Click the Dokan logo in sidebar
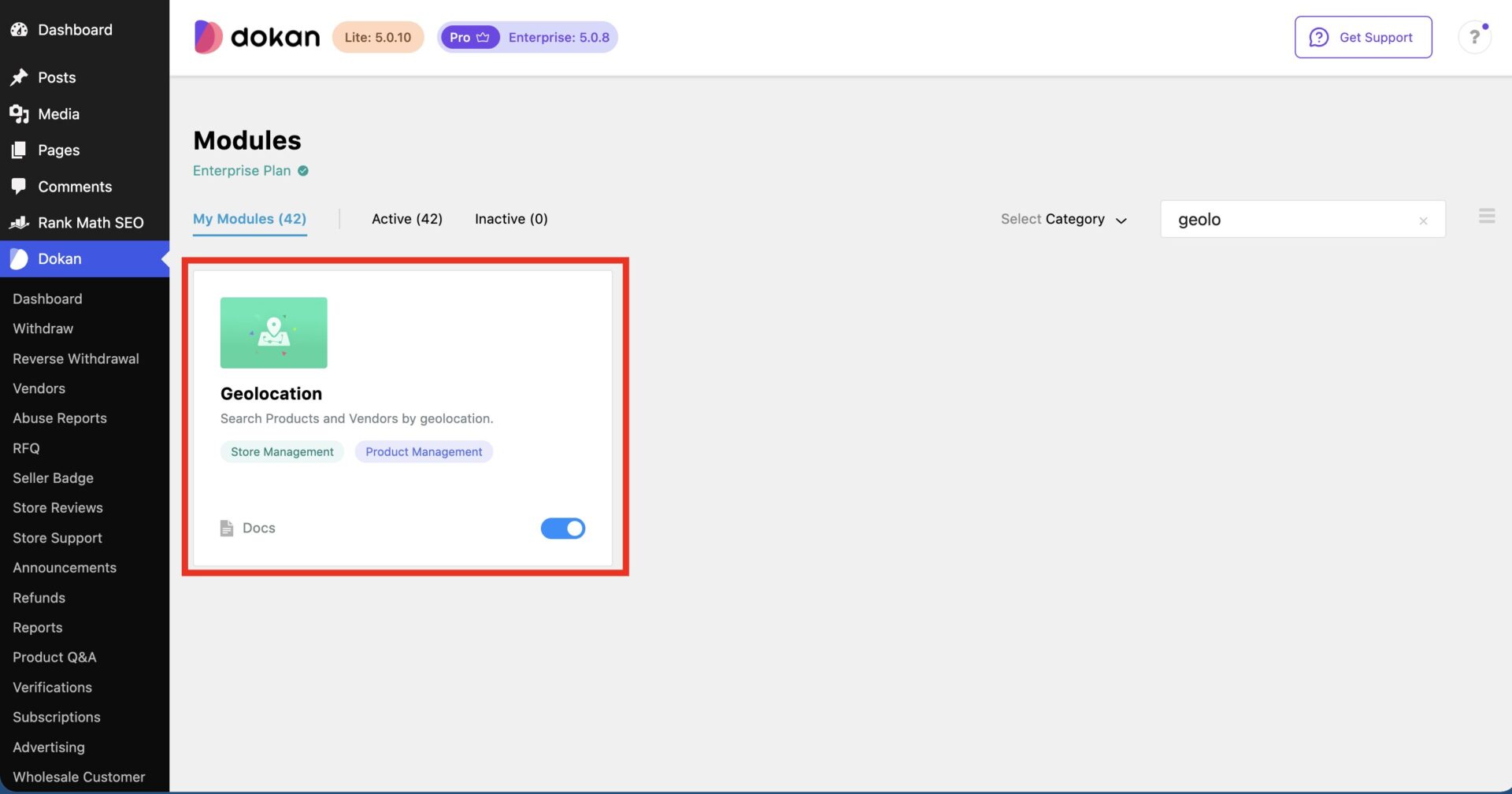This screenshot has height=794, width=1512. point(19,259)
